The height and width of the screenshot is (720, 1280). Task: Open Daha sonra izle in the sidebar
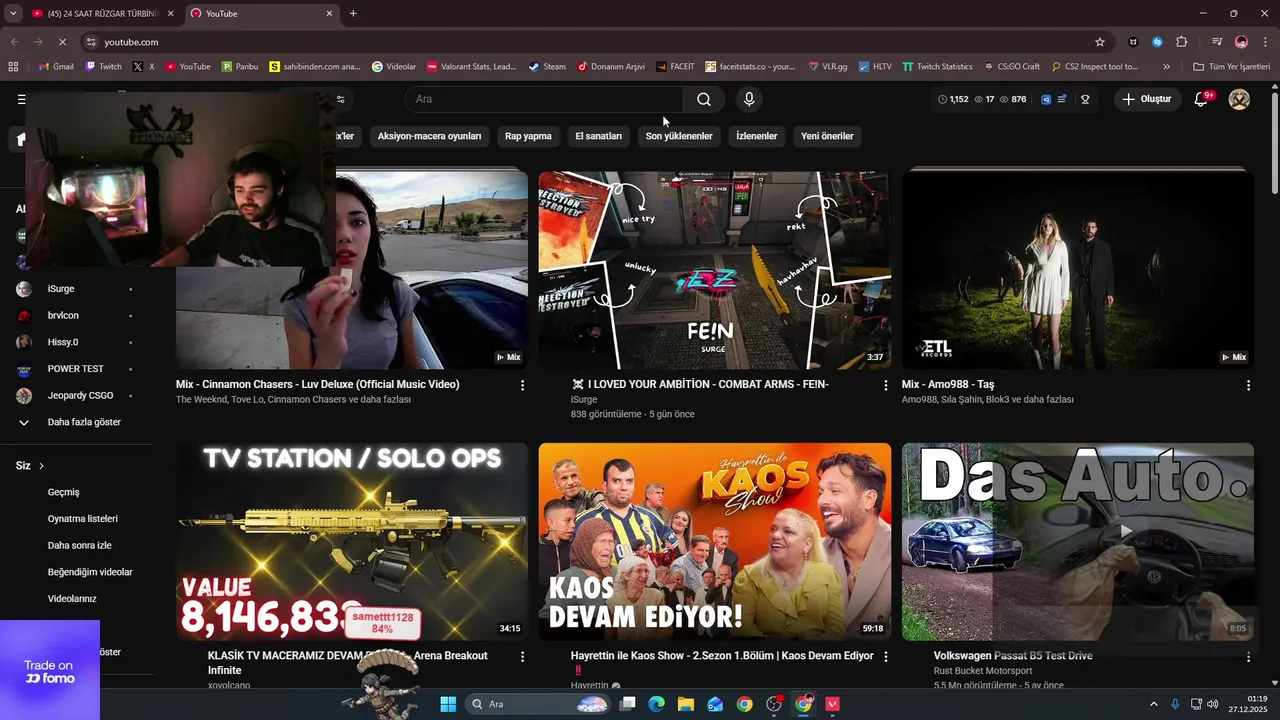pyautogui.click(x=80, y=546)
